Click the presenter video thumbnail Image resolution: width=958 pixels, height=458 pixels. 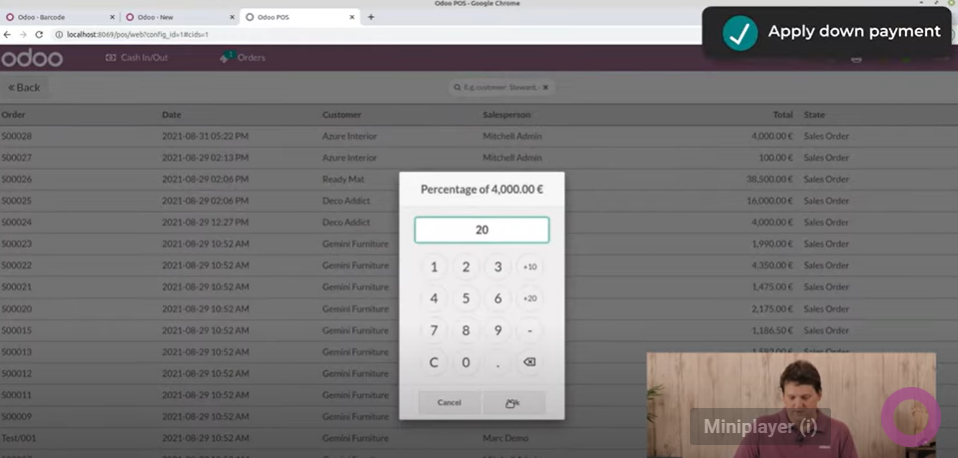[x=791, y=405]
